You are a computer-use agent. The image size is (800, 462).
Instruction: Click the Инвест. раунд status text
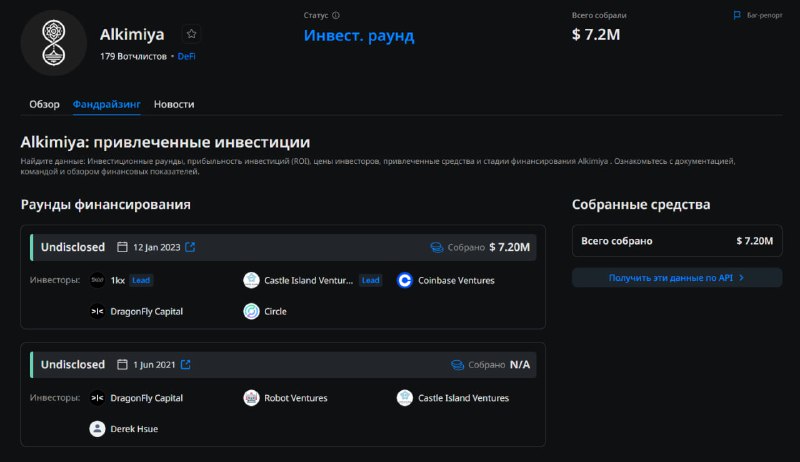tap(359, 36)
